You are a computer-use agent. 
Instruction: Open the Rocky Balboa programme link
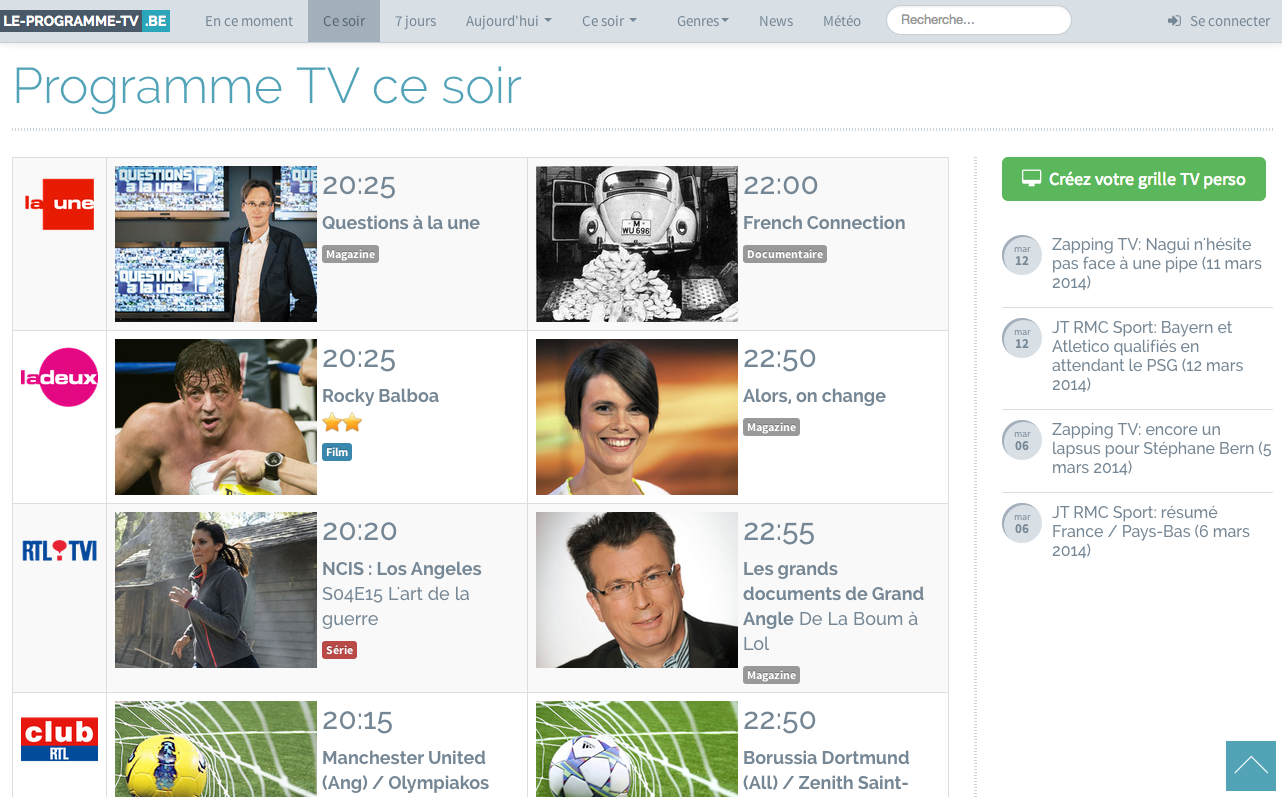380,396
